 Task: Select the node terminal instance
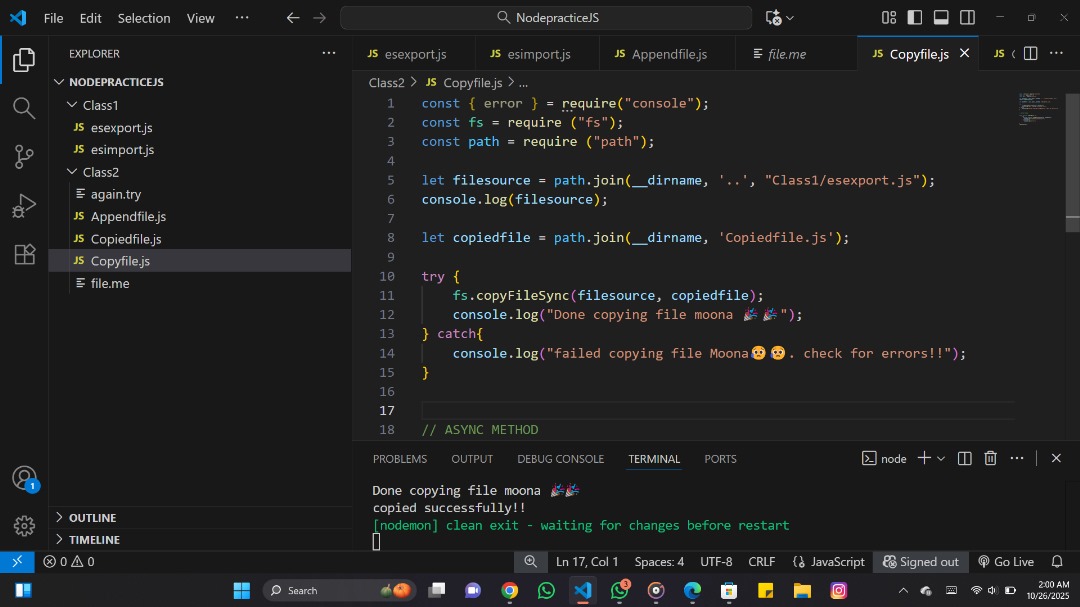pyautogui.click(x=884, y=459)
